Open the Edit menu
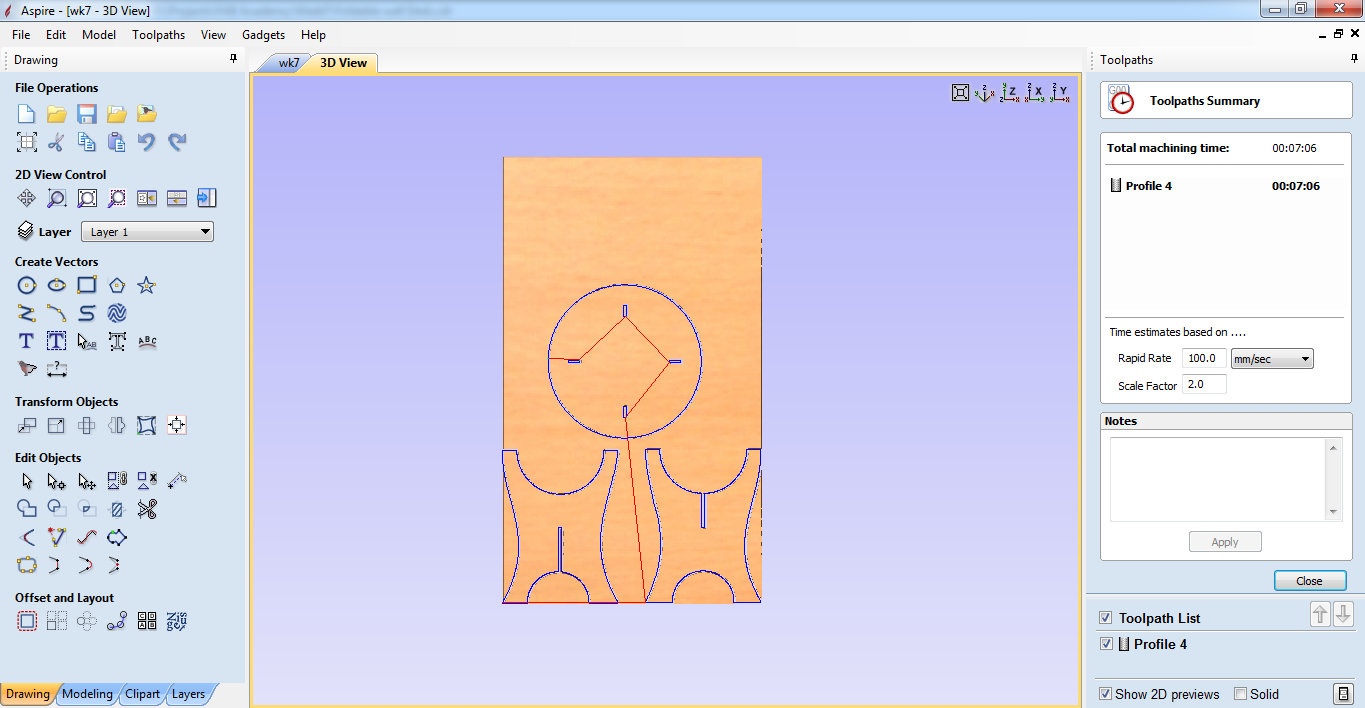The width and height of the screenshot is (1365, 708). 56,35
